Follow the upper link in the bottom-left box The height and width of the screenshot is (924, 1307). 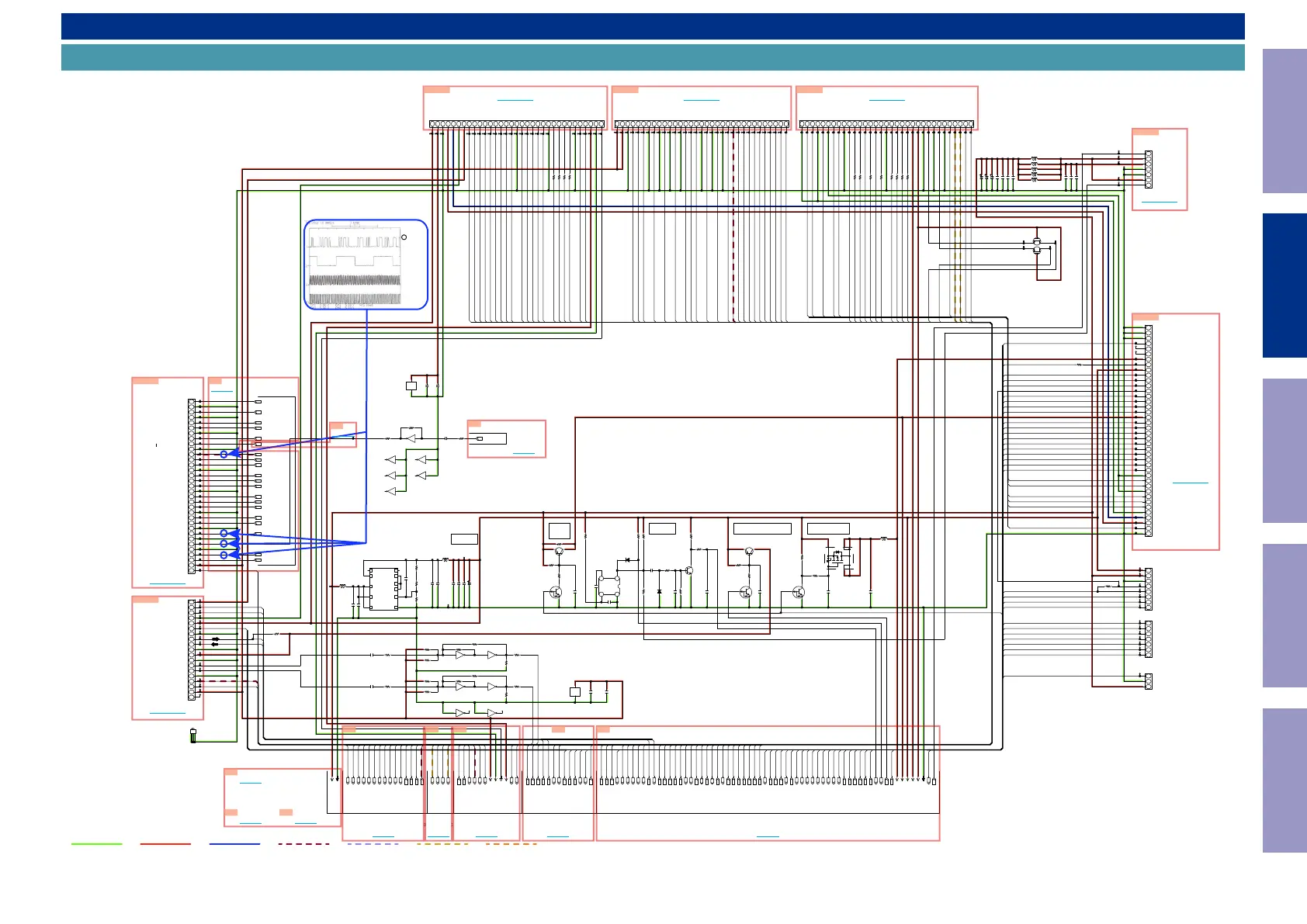[x=251, y=783]
